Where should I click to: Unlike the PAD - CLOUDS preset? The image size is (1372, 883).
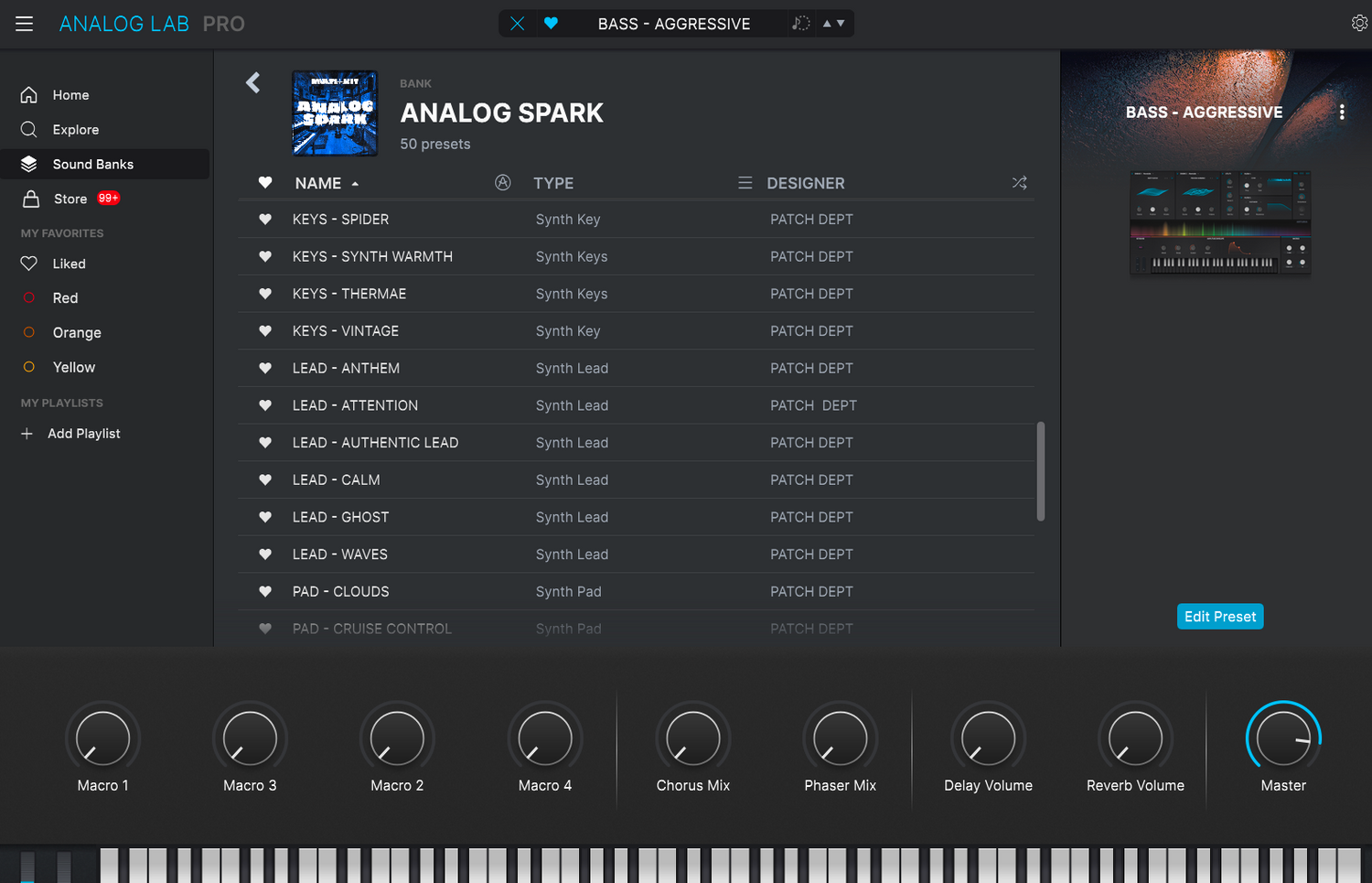(x=265, y=592)
